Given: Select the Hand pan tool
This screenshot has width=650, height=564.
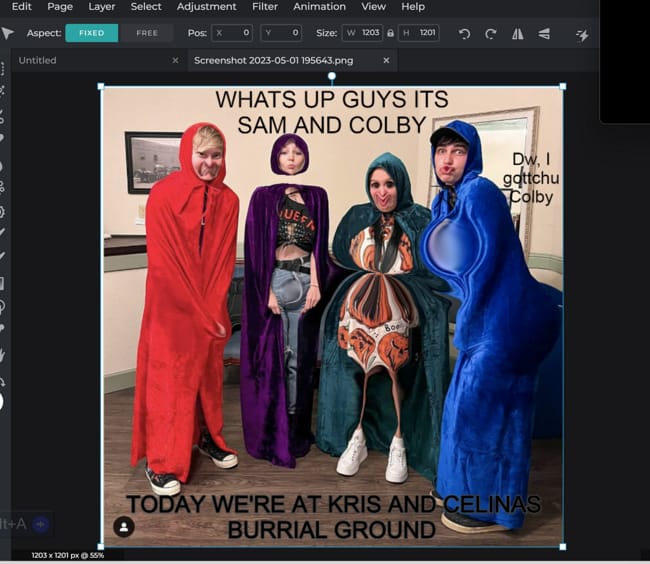Looking at the screenshot, I should tap(3, 354).
